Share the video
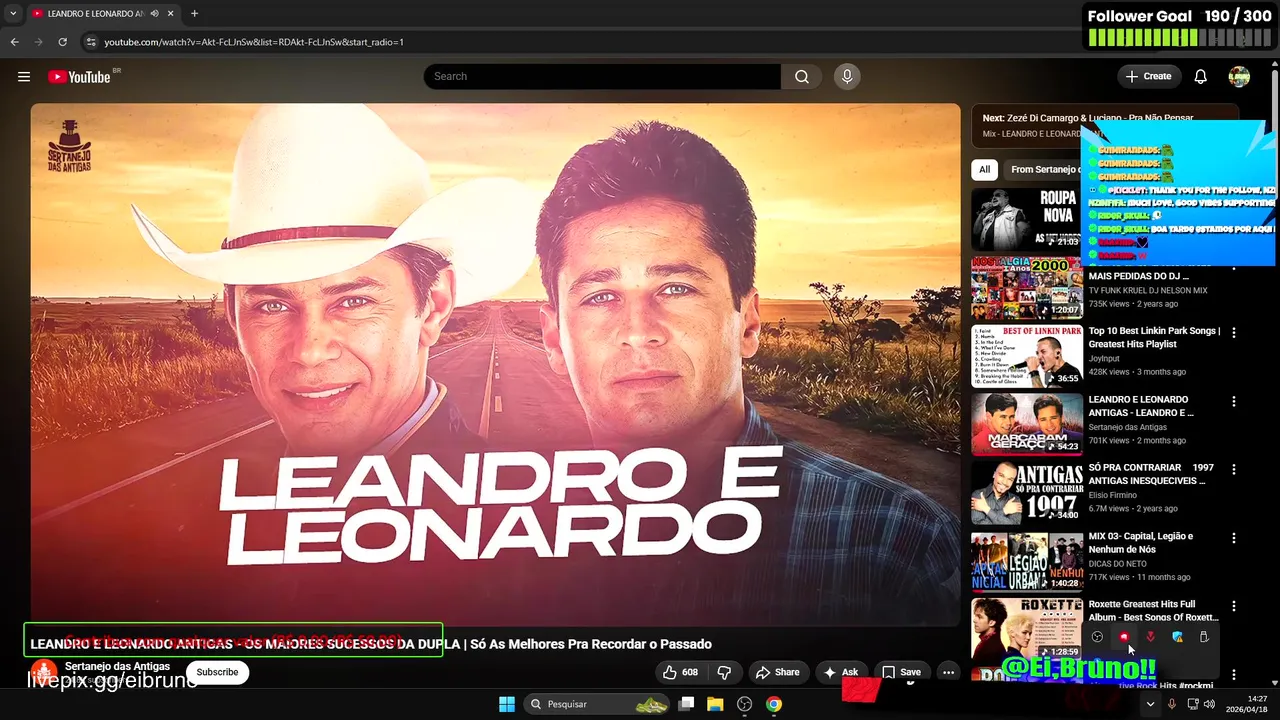1280x720 pixels. click(777, 673)
